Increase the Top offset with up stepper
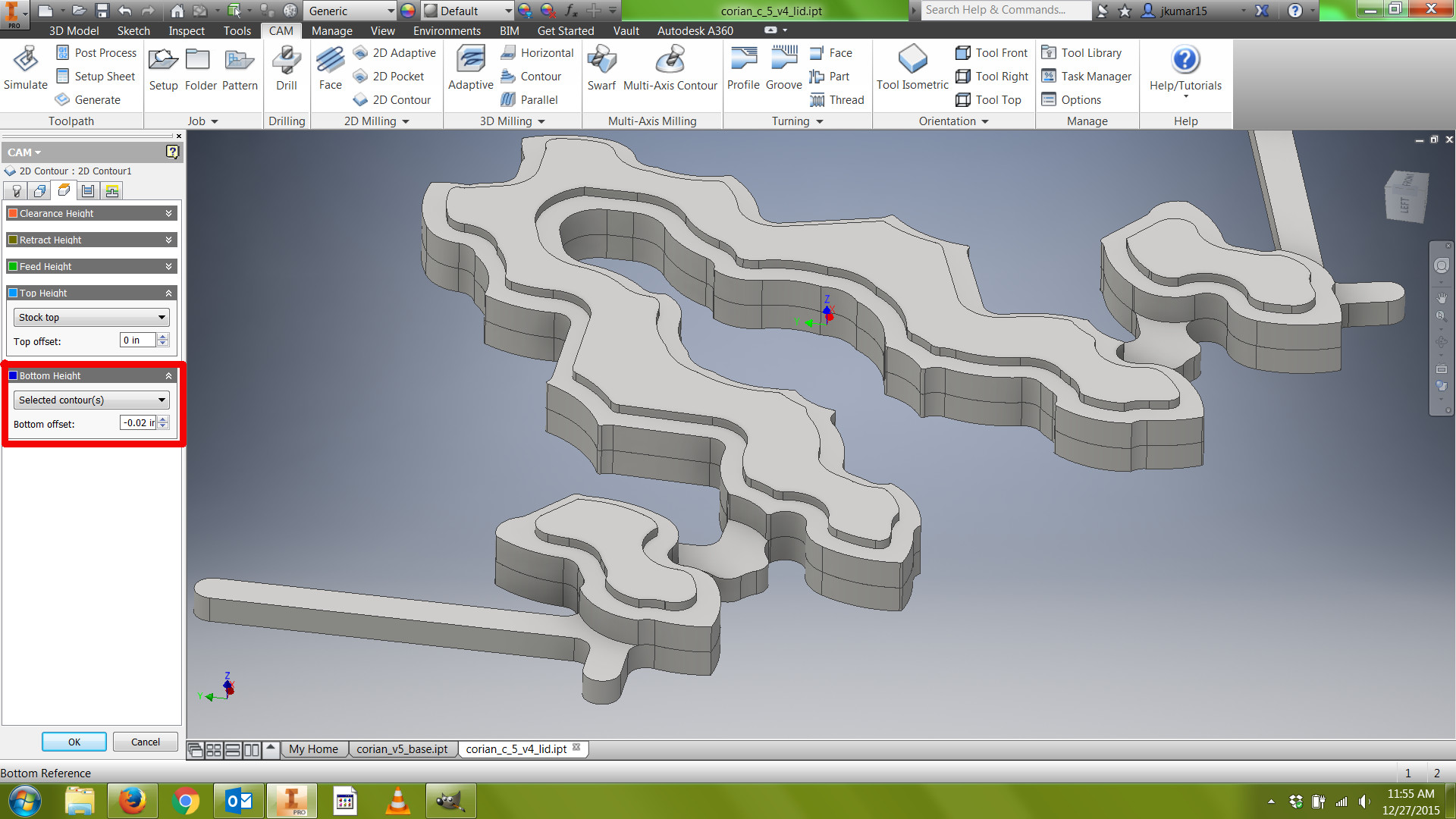1456x819 pixels. (x=163, y=337)
